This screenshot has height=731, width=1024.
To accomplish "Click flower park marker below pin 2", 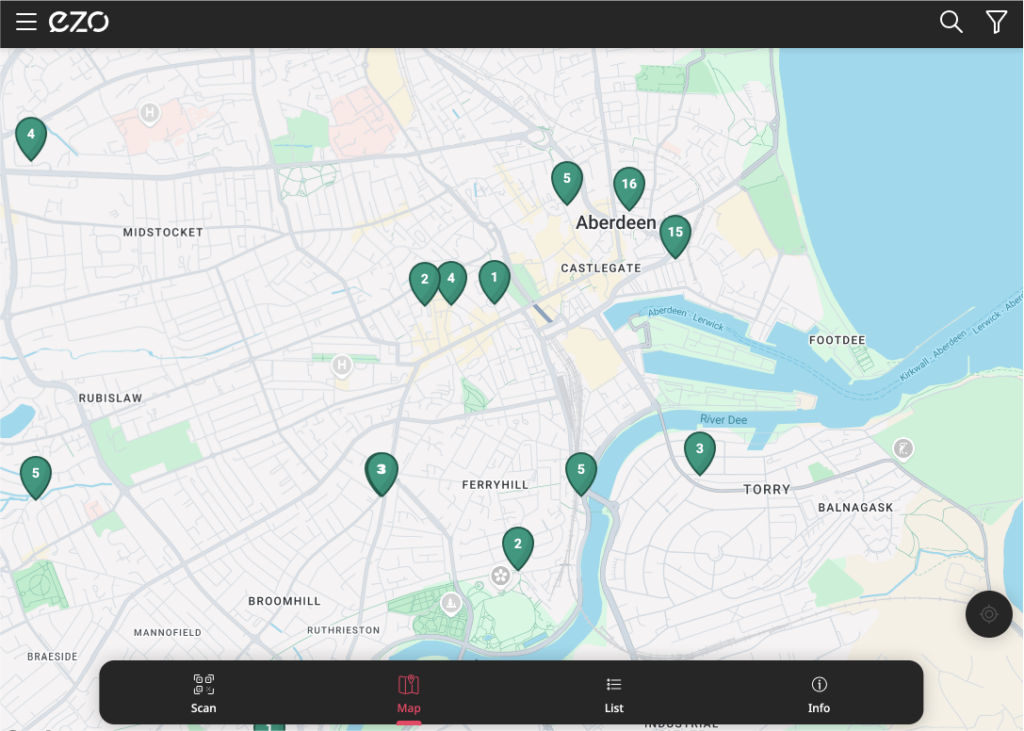I will point(500,577).
